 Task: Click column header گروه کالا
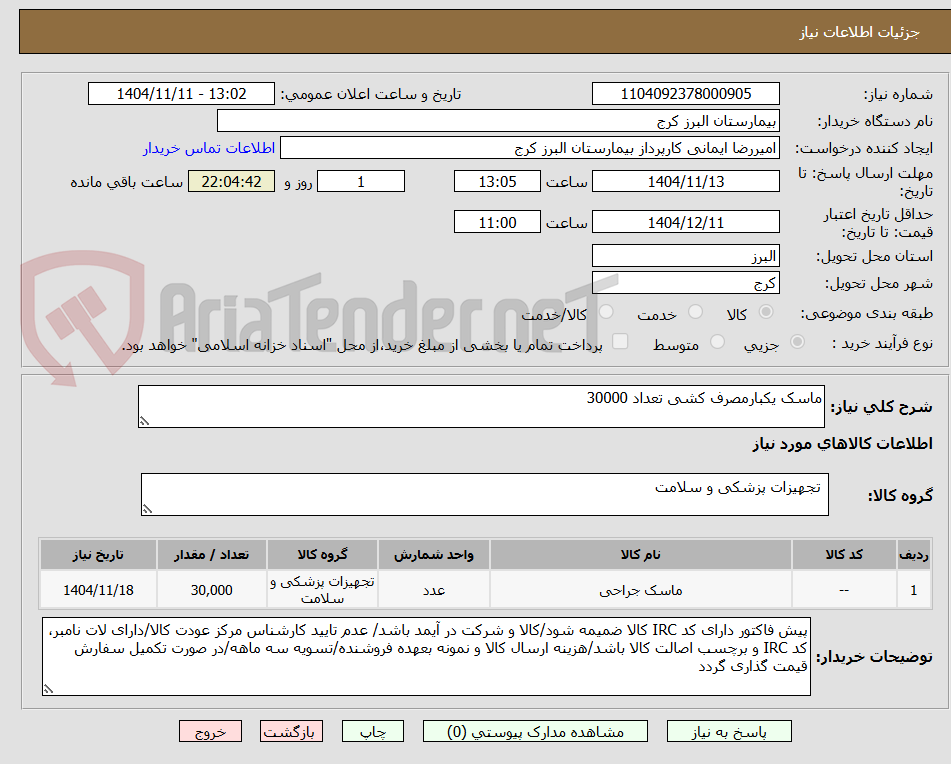[x=322, y=555]
